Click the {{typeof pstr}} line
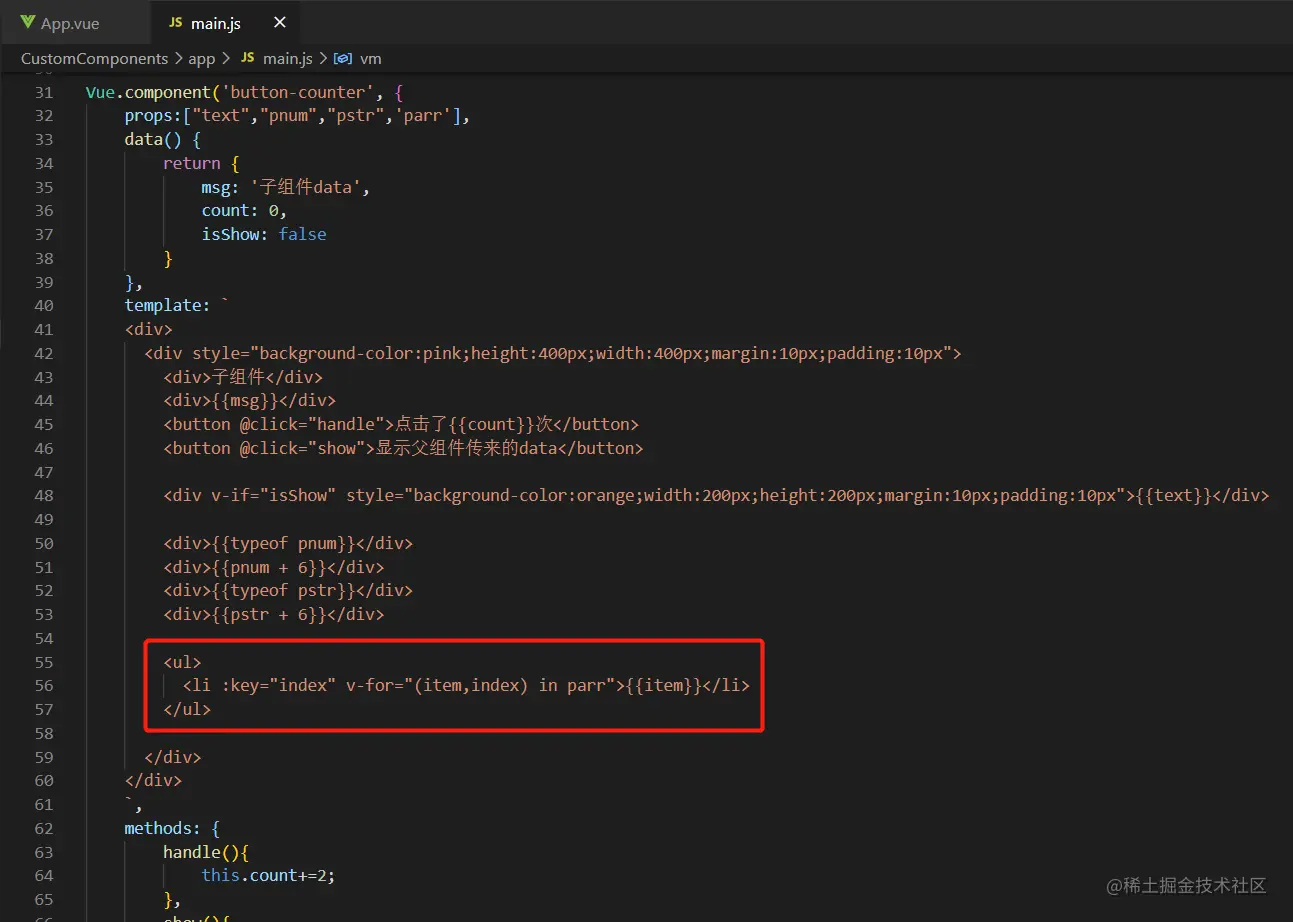The width and height of the screenshot is (1293, 922). coord(288,590)
